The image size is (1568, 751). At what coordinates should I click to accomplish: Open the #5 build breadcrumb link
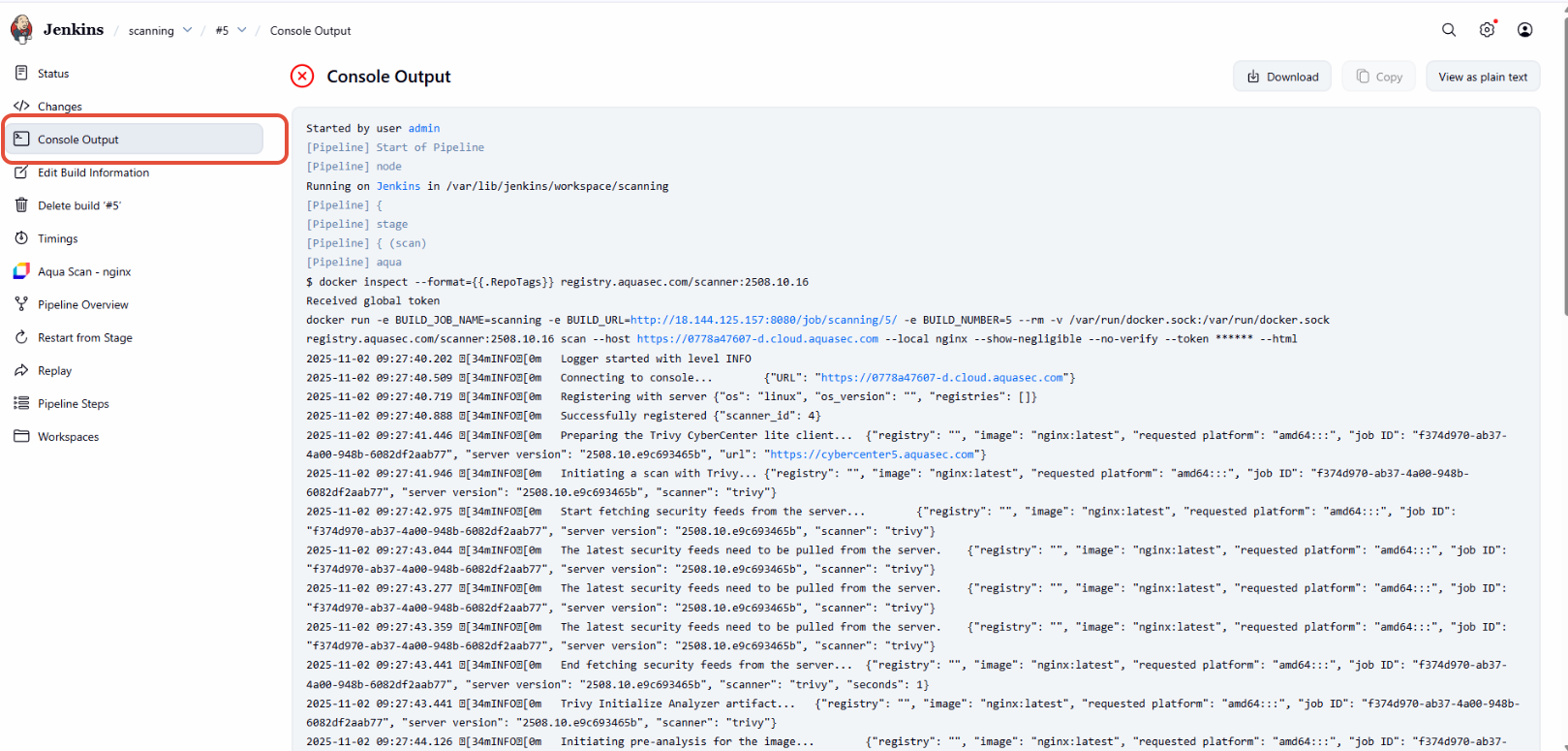222,31
